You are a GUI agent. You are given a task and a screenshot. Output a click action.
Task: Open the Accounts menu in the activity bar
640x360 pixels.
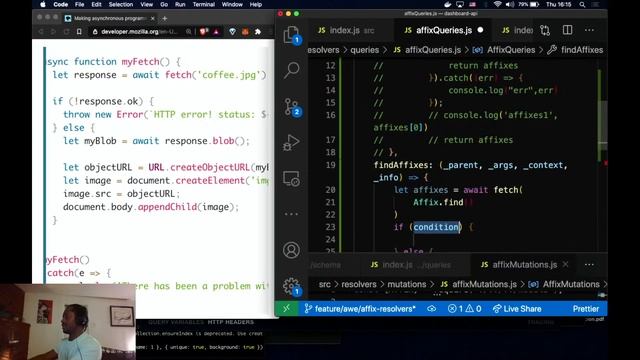(x=291, y=250)
